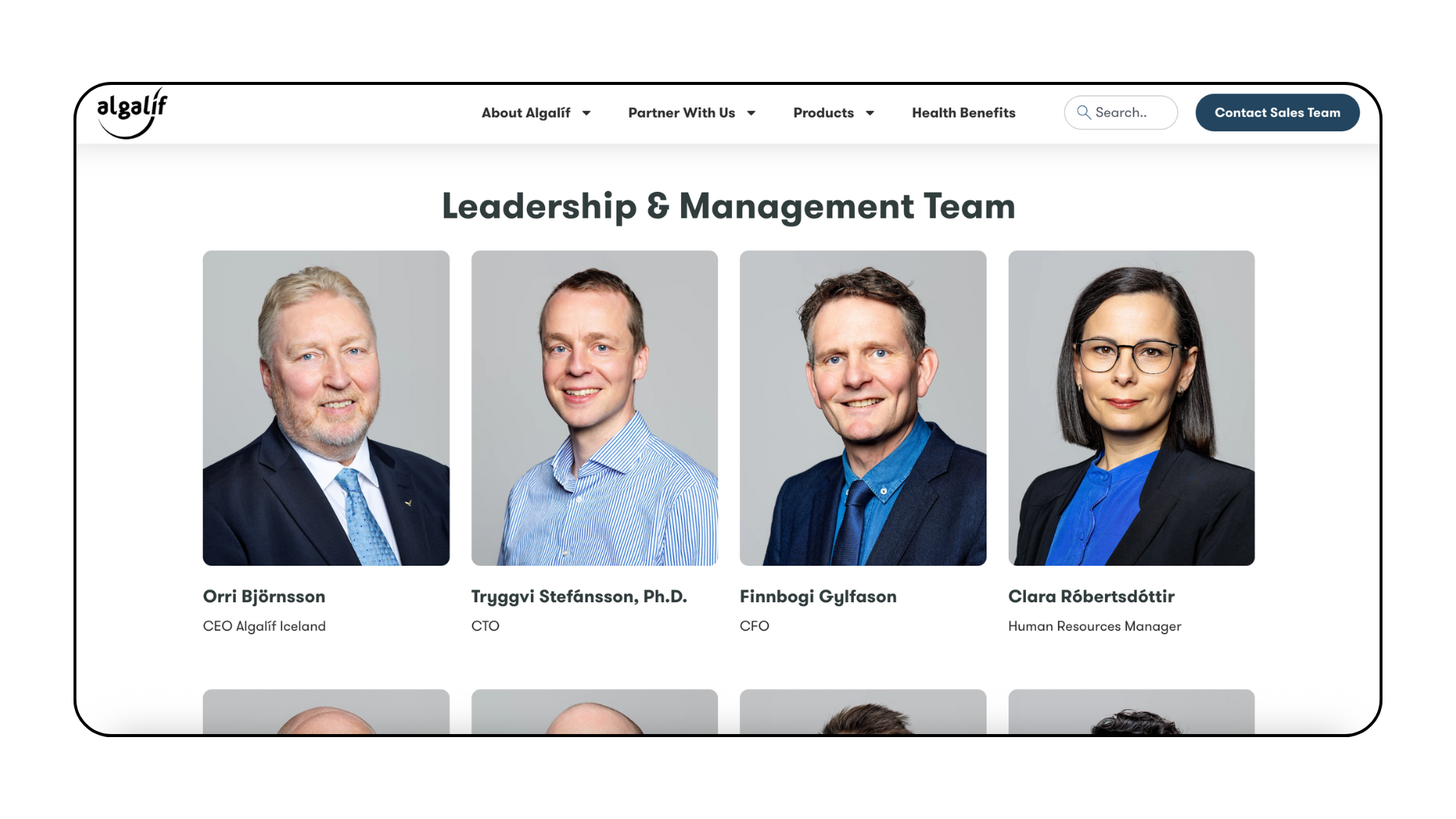The width and height of the screenshot is (1456, 819).
Task: Expand the About Algalíf dropdown arrow
Action: [x=586, y=113]
